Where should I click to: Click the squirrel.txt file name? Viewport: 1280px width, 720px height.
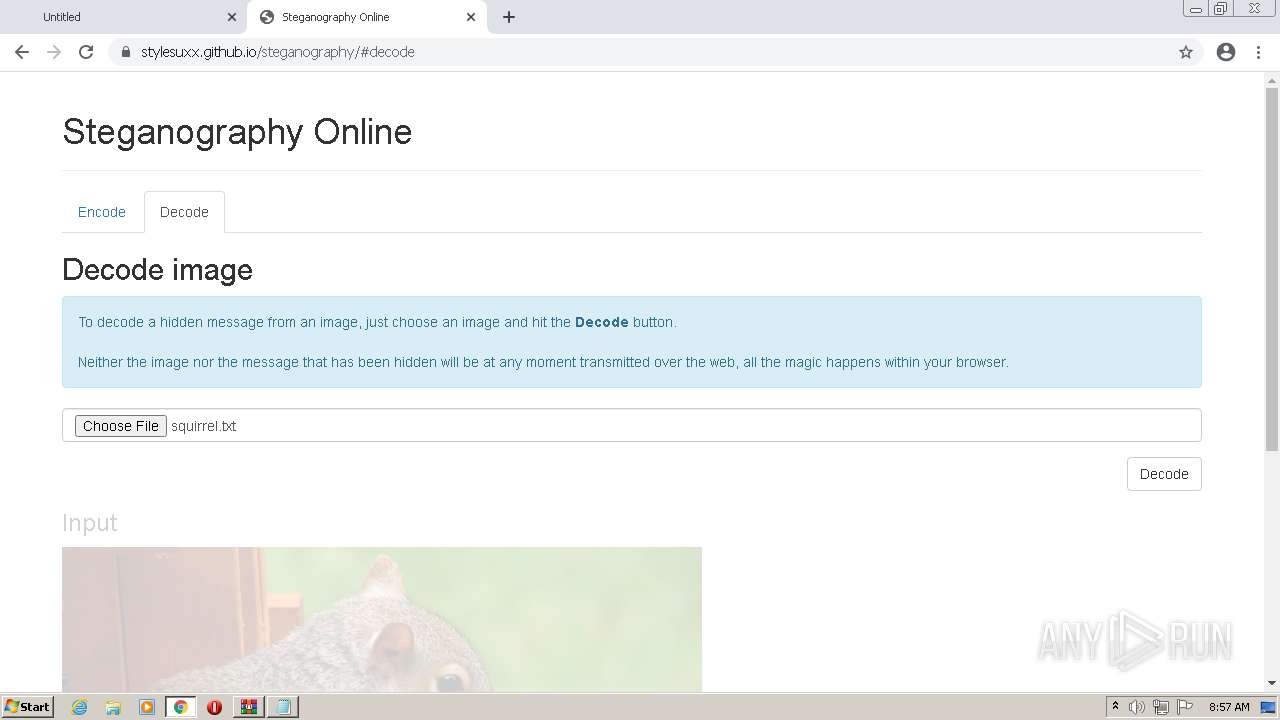pos(204,426)
